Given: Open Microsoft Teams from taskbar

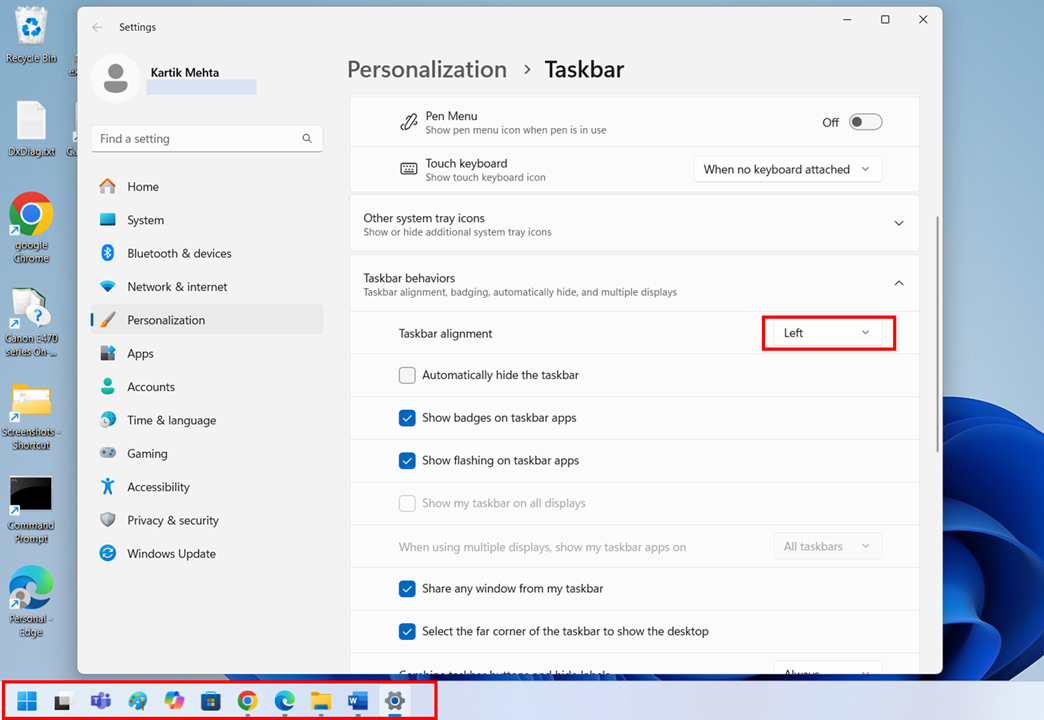Looking at the screenshot, I should pos(101,701).
